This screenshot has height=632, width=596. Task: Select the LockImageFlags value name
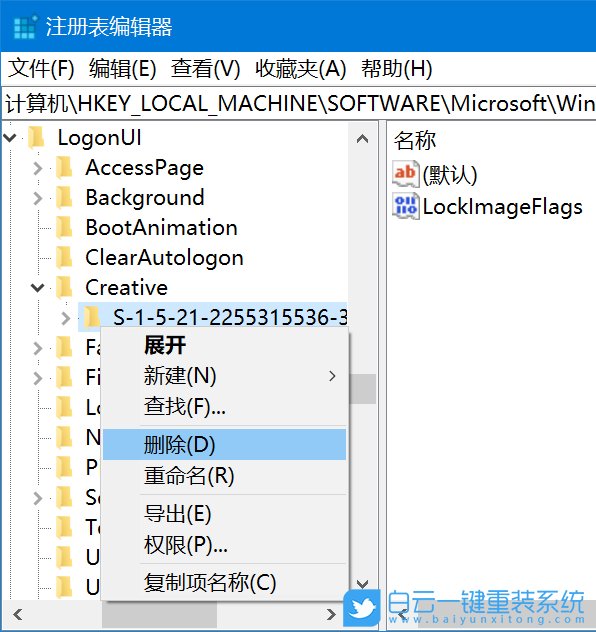pos(503,207)
